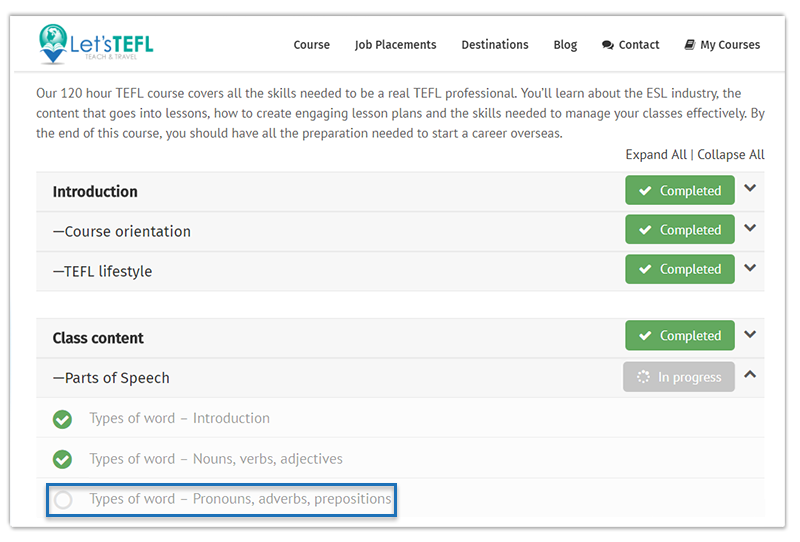Click the Let's TEFL logo
The width and height of the screenshot is (800, 542).
click(x=96, y=44)
